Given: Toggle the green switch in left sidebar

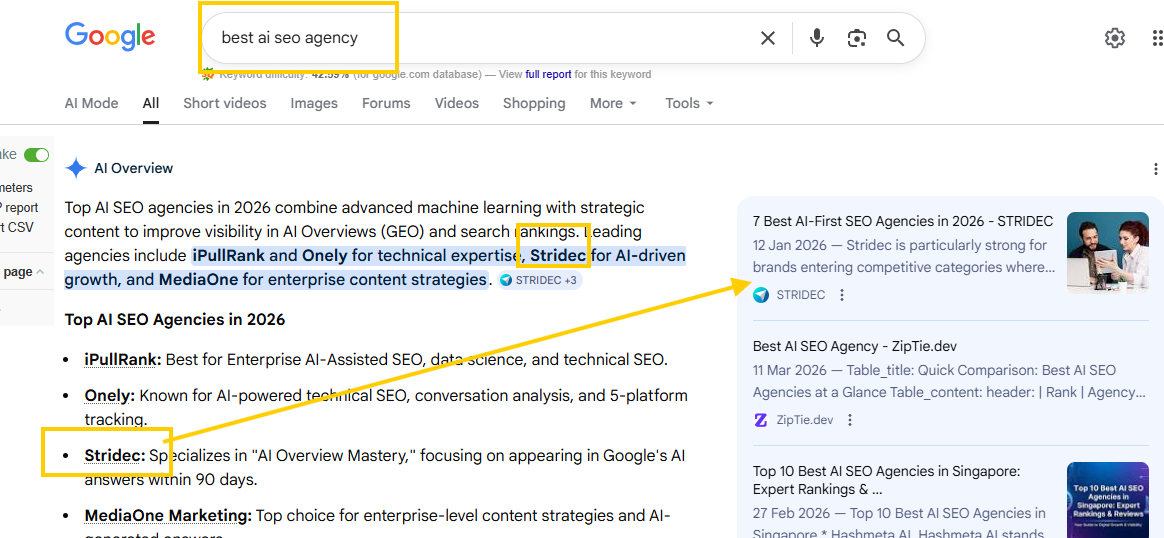Looking at the screenshot, I should [x=36, y=155].
